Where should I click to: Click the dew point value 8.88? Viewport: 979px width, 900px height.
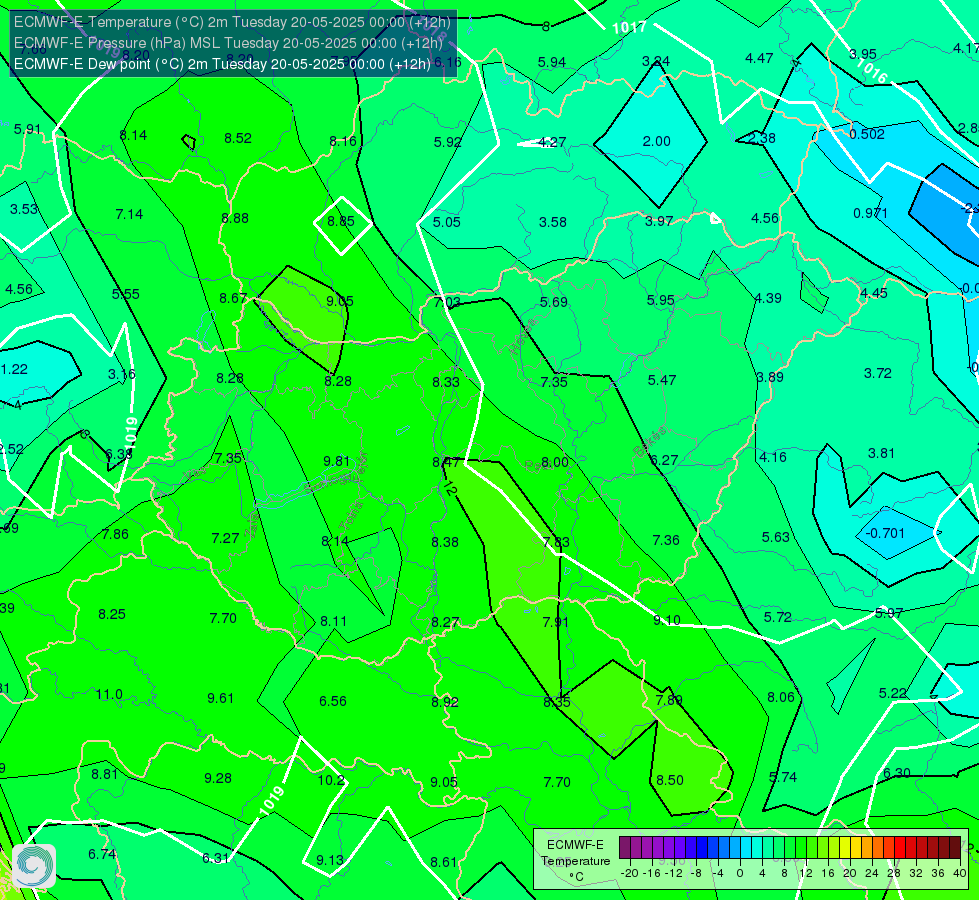(235, 219)
